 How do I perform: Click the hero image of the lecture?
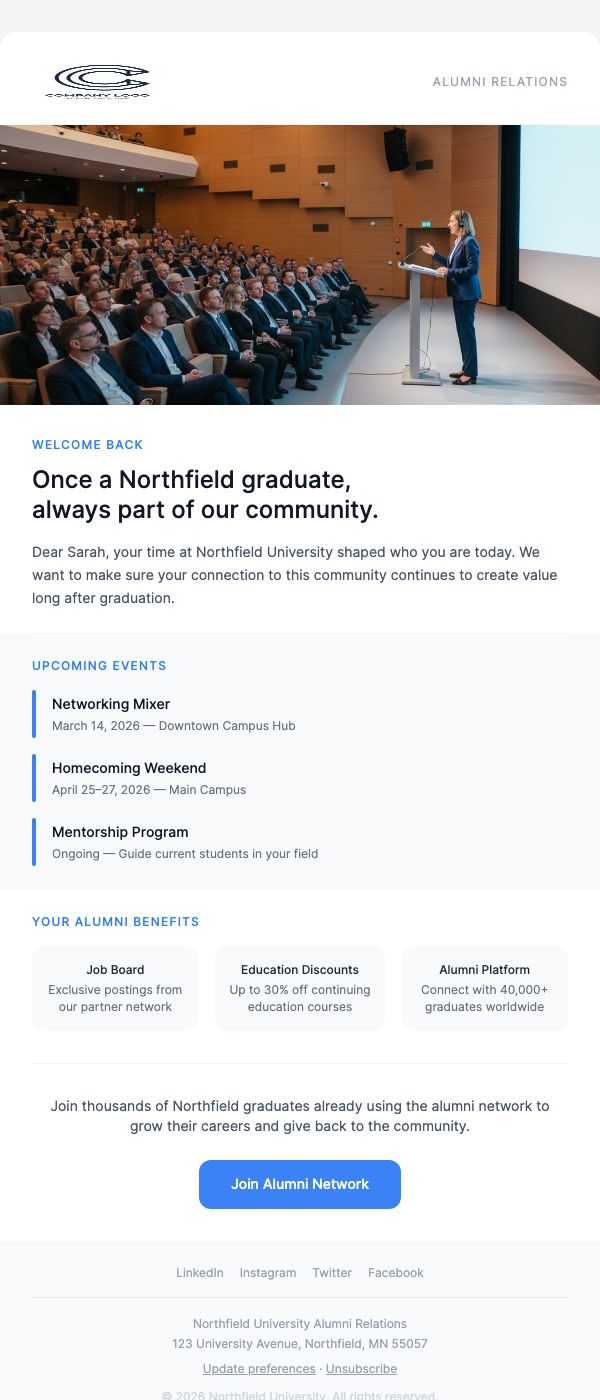point(300,264)
